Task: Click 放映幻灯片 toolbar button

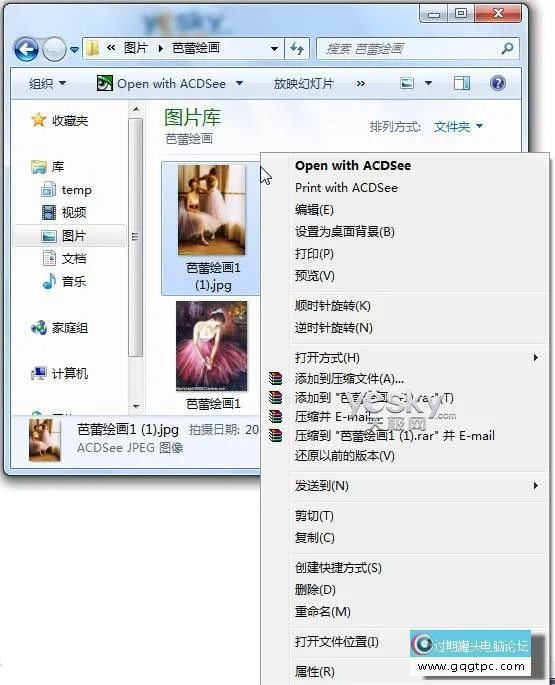Action: point(304,83)
